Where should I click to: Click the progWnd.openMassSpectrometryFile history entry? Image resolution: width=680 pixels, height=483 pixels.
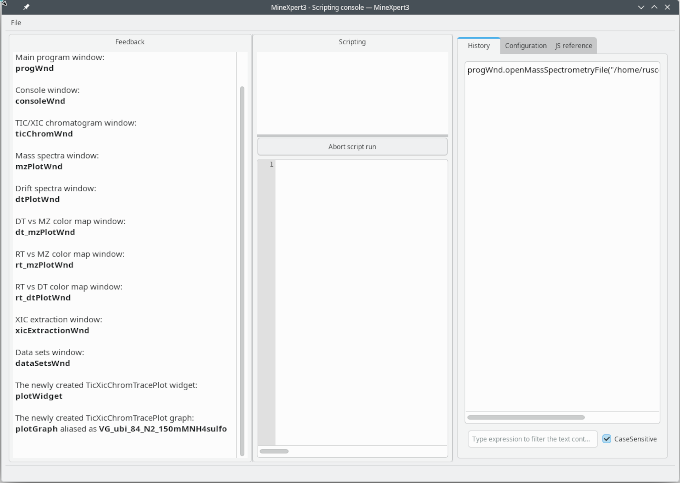562,70
